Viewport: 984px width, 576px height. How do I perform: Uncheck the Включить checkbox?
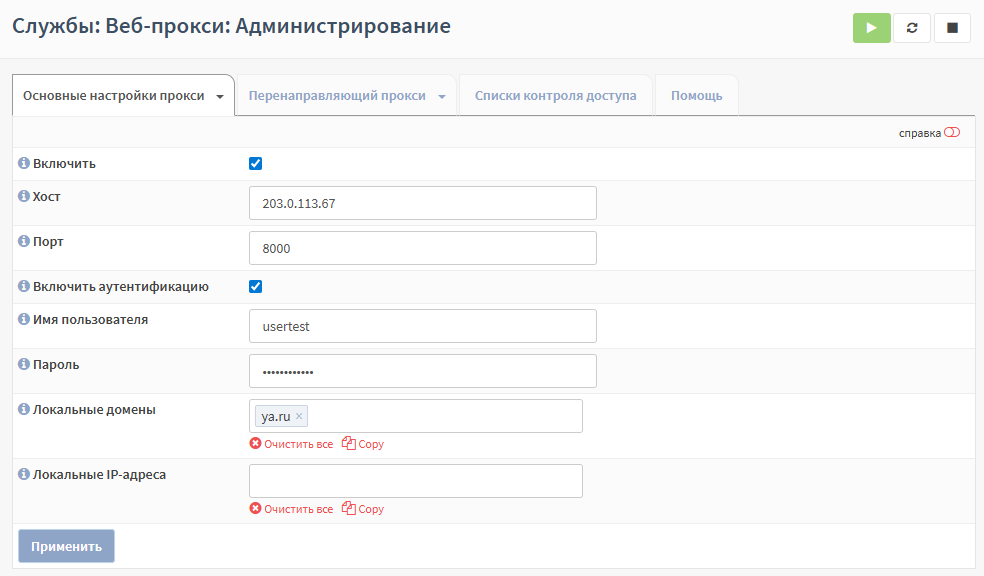(255, 164)
